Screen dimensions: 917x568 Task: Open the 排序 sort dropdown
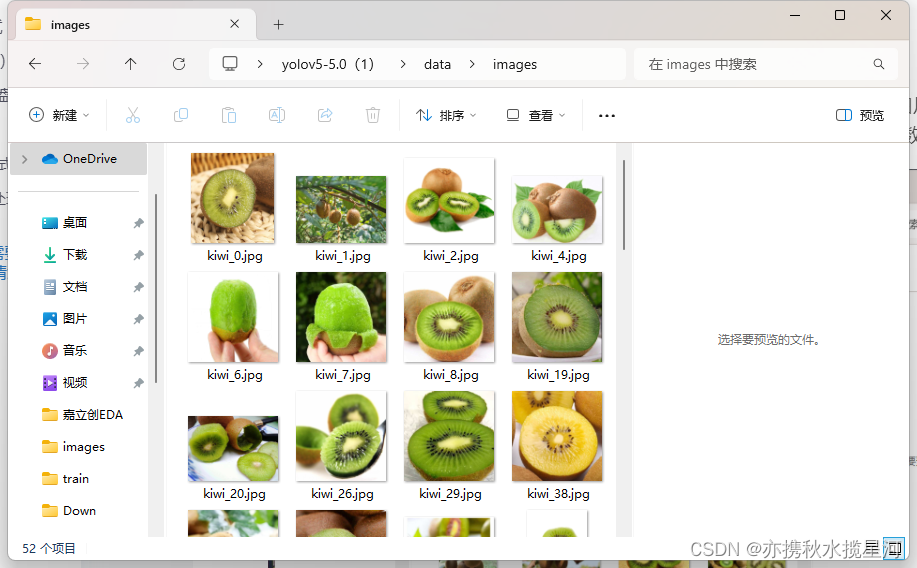(446, 115)
